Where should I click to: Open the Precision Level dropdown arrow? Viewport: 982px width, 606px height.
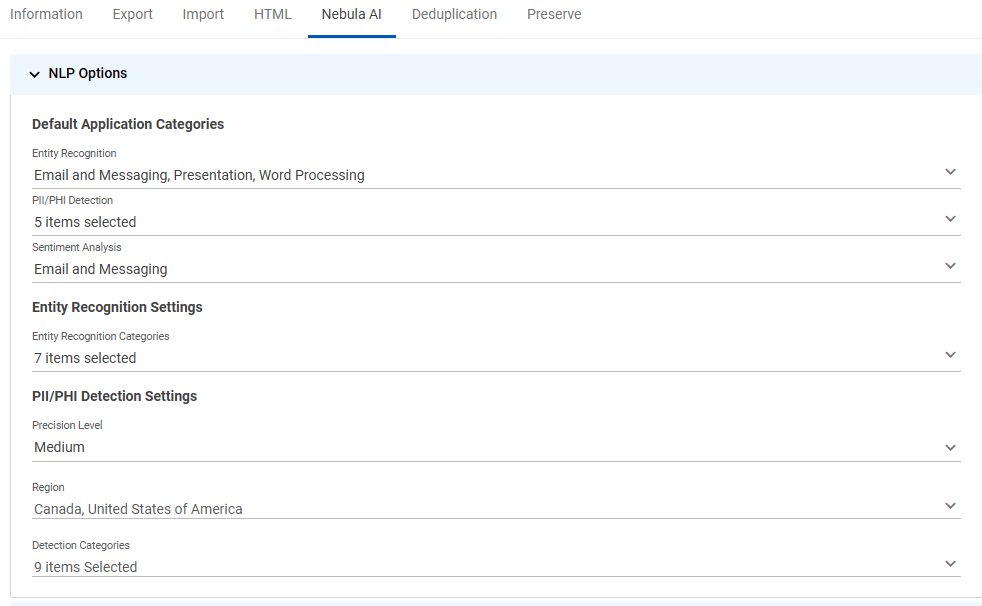pos(950,448)
